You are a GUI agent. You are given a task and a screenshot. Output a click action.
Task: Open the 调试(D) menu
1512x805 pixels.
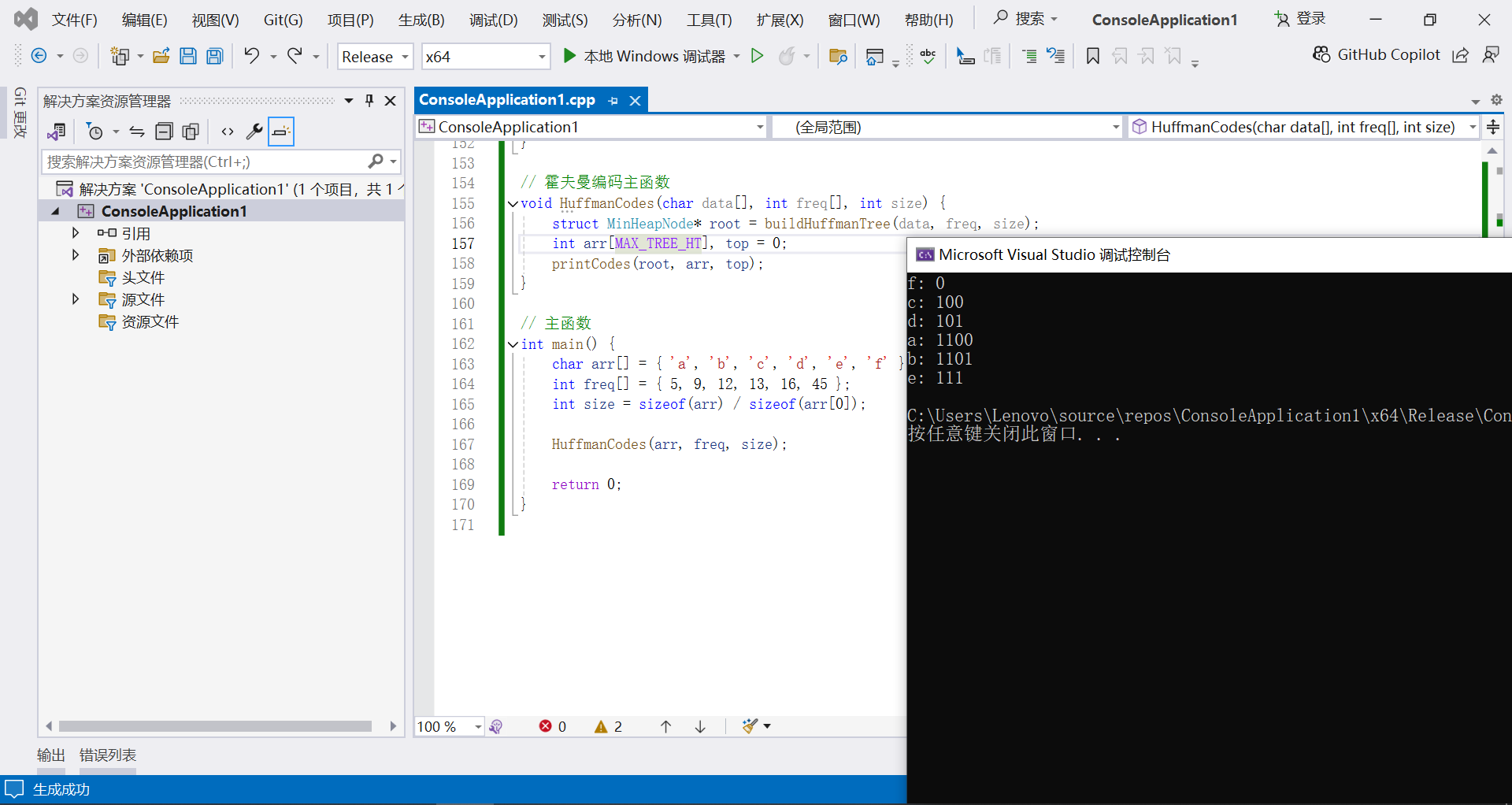click(x=493, y=20)
